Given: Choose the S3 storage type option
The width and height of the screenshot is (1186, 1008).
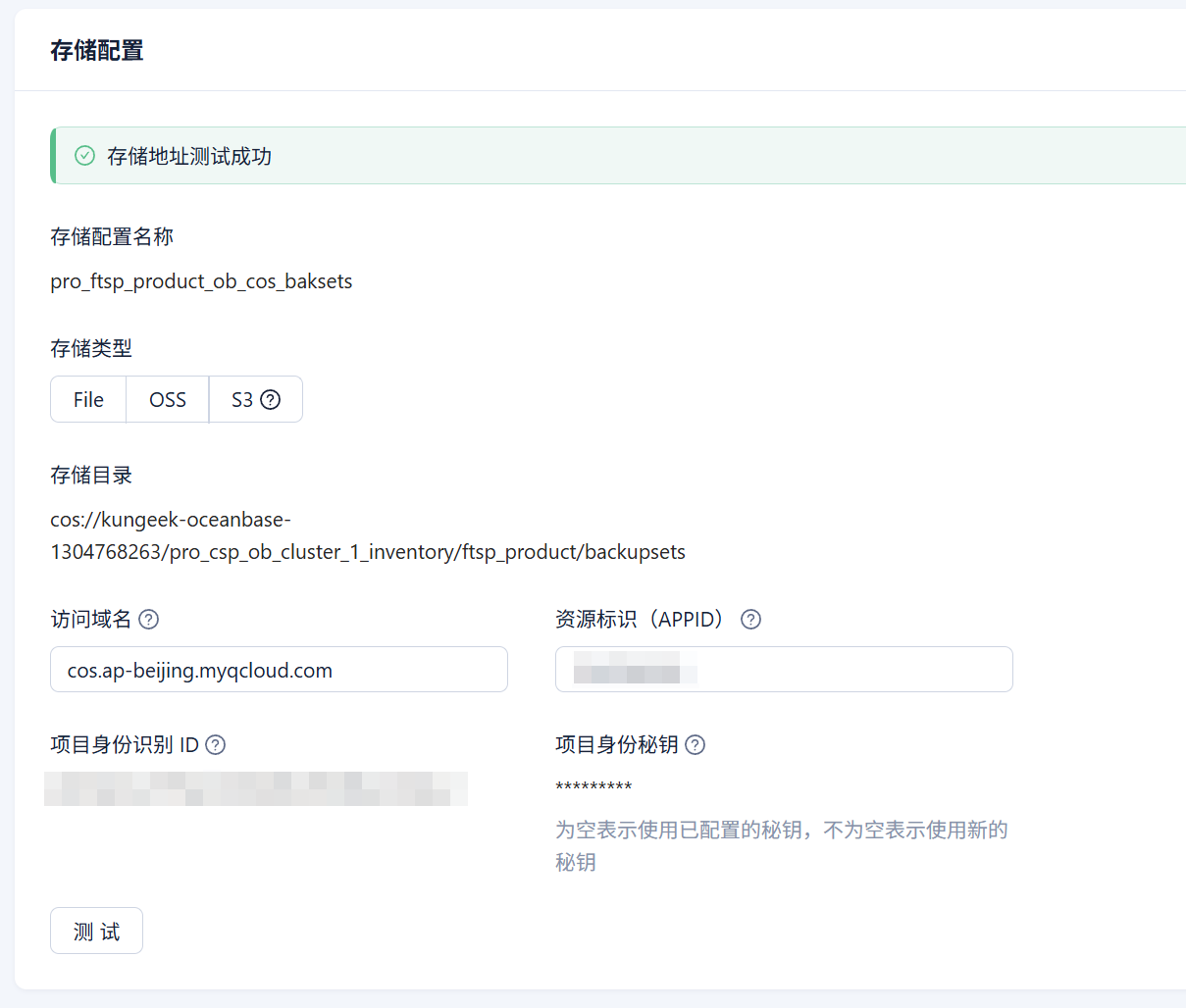Looking at the screenshot, I should [242, 399].
